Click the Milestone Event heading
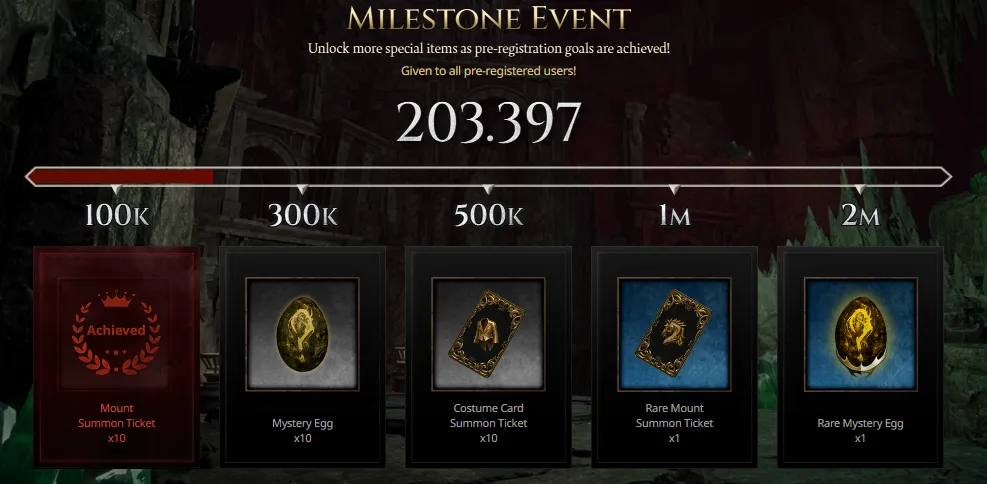The width and height of the screenshot is (987, 484). 488,19
